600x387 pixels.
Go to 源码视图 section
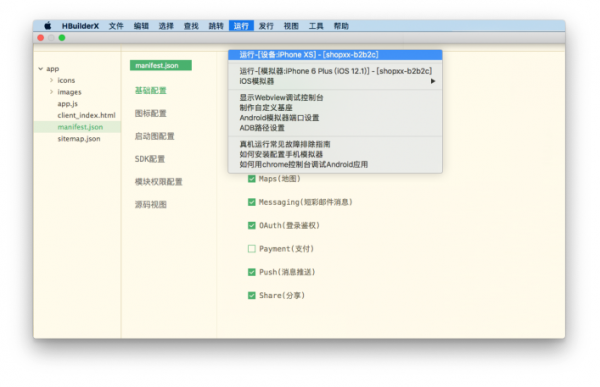(x=151, y=205)
